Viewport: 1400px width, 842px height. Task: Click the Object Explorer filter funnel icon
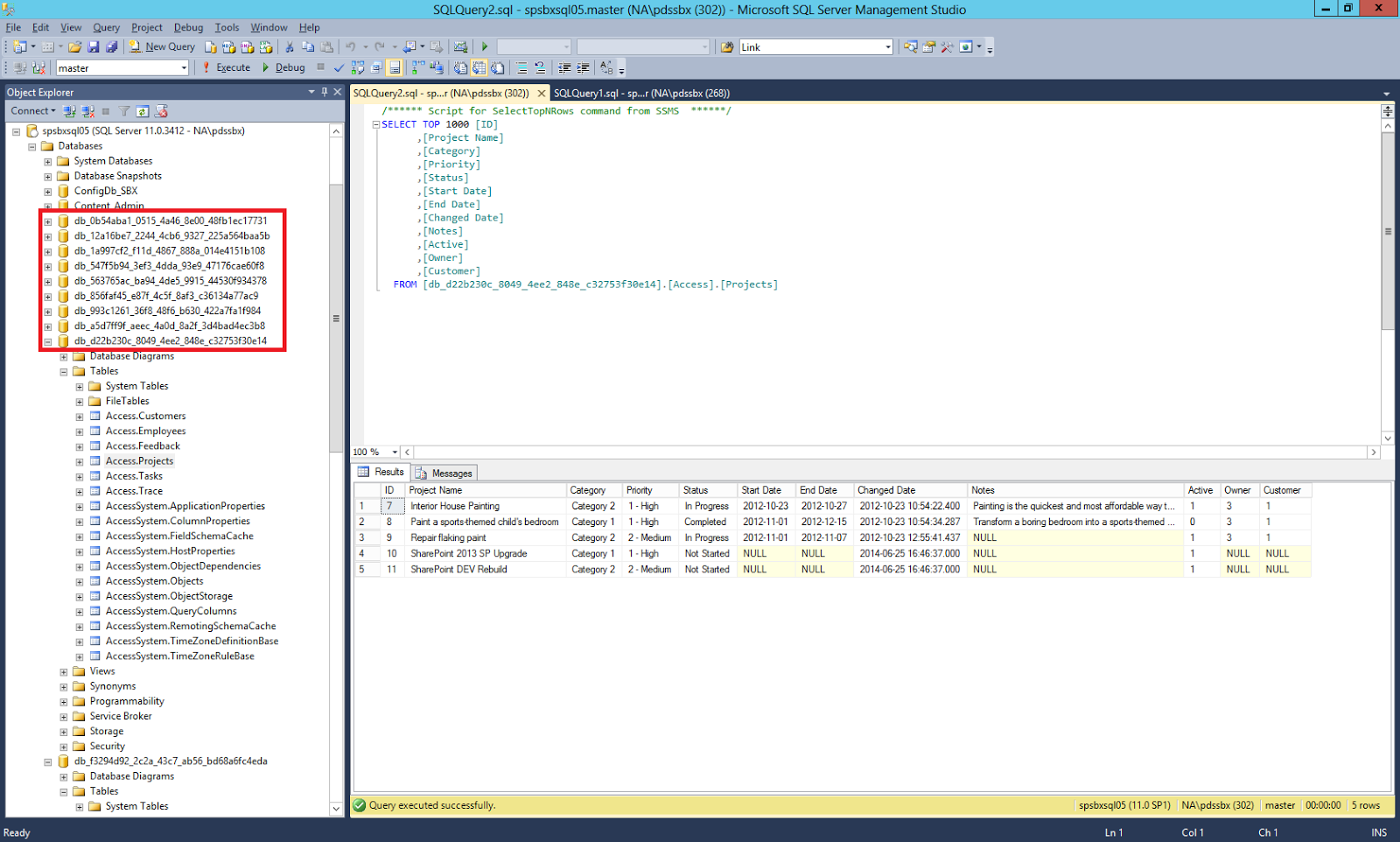point(124,111)
